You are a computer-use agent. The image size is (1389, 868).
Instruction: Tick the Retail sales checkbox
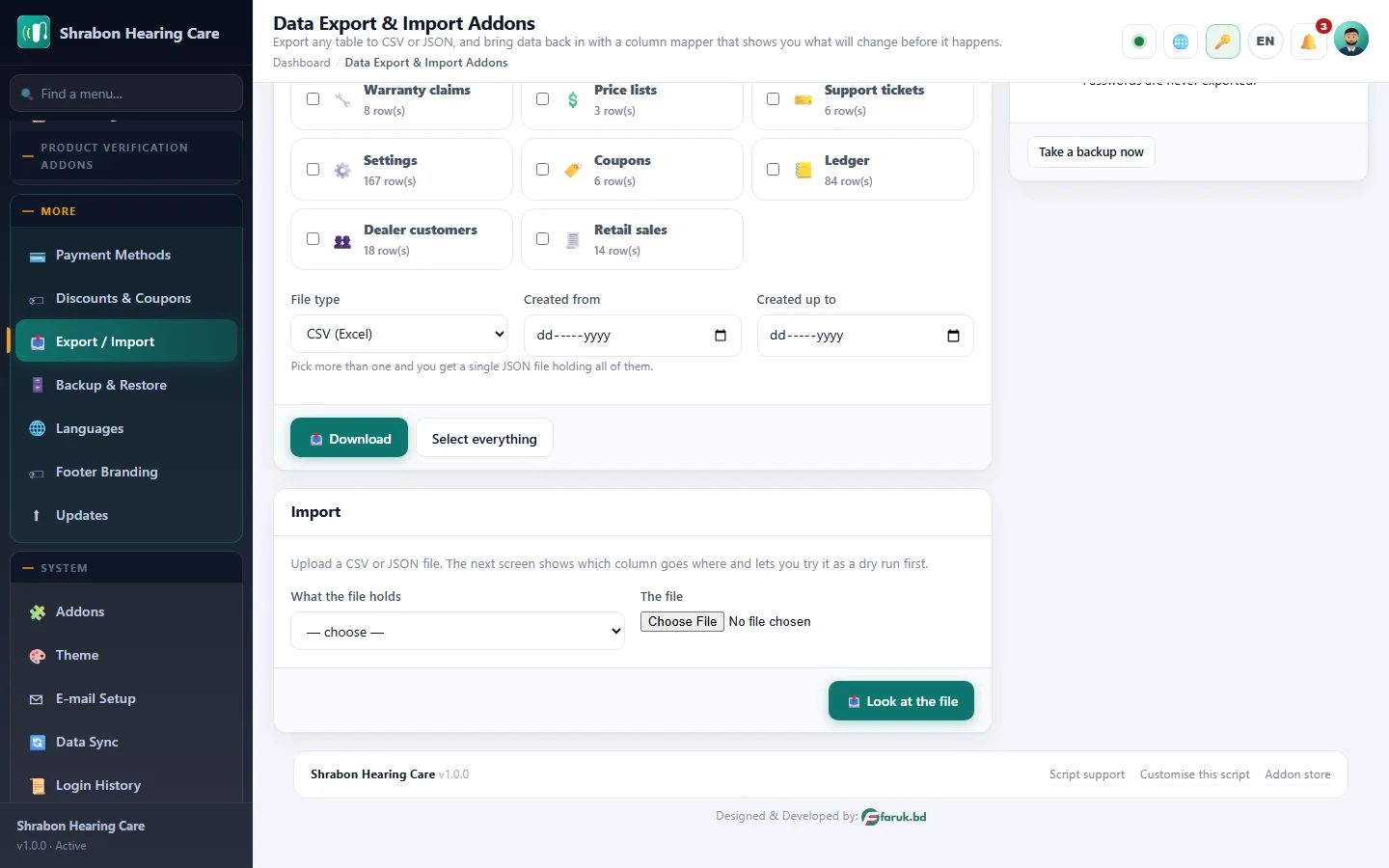[542, 238]
